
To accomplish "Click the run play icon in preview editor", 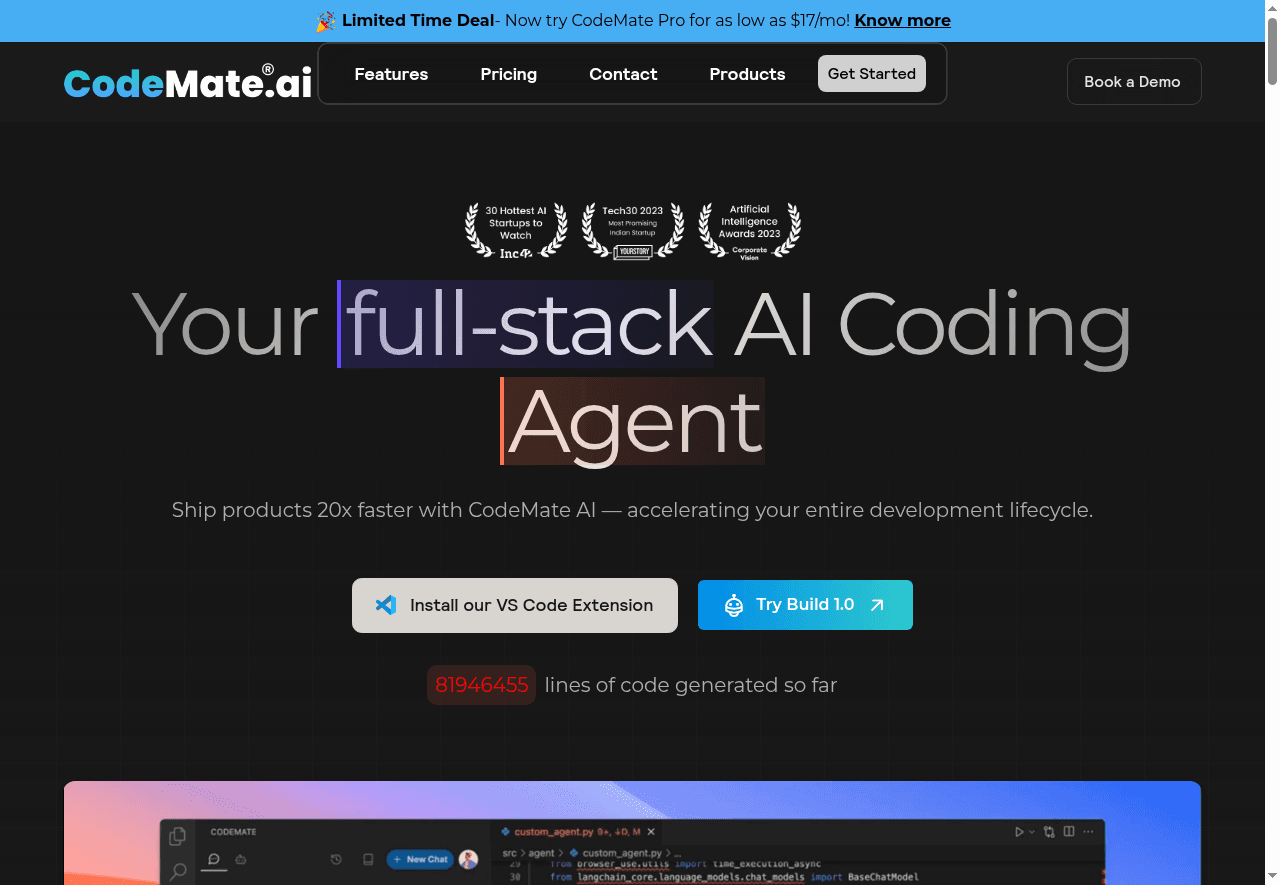I will coord(1019,832).
